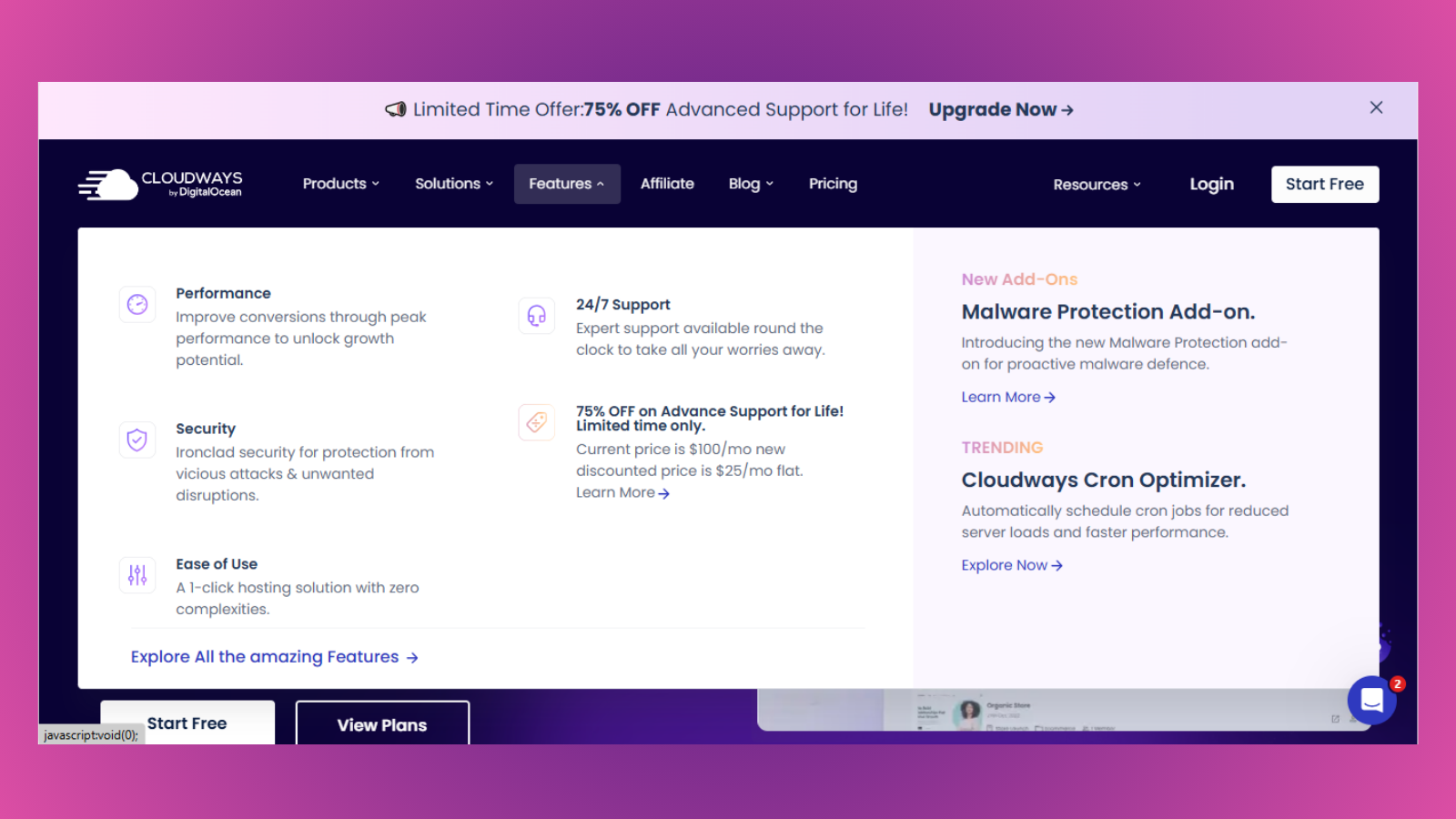Click the New Add-Ons label
The image size is (1456, 819).
tap(1019, 279)
